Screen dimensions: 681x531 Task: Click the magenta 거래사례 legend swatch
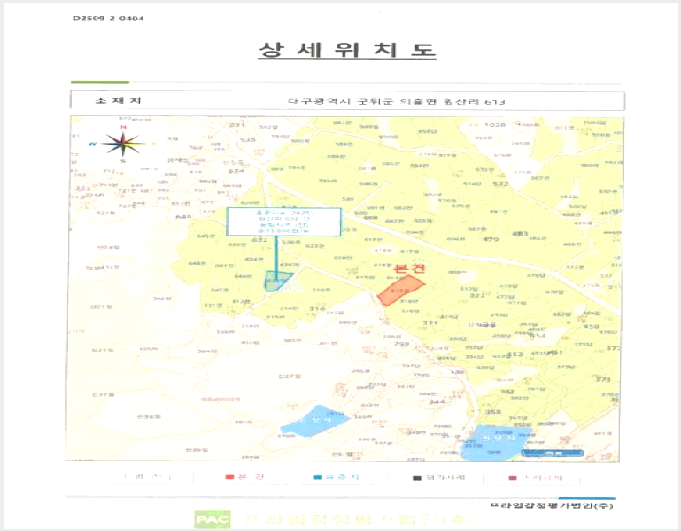click(x=512, y=478)
